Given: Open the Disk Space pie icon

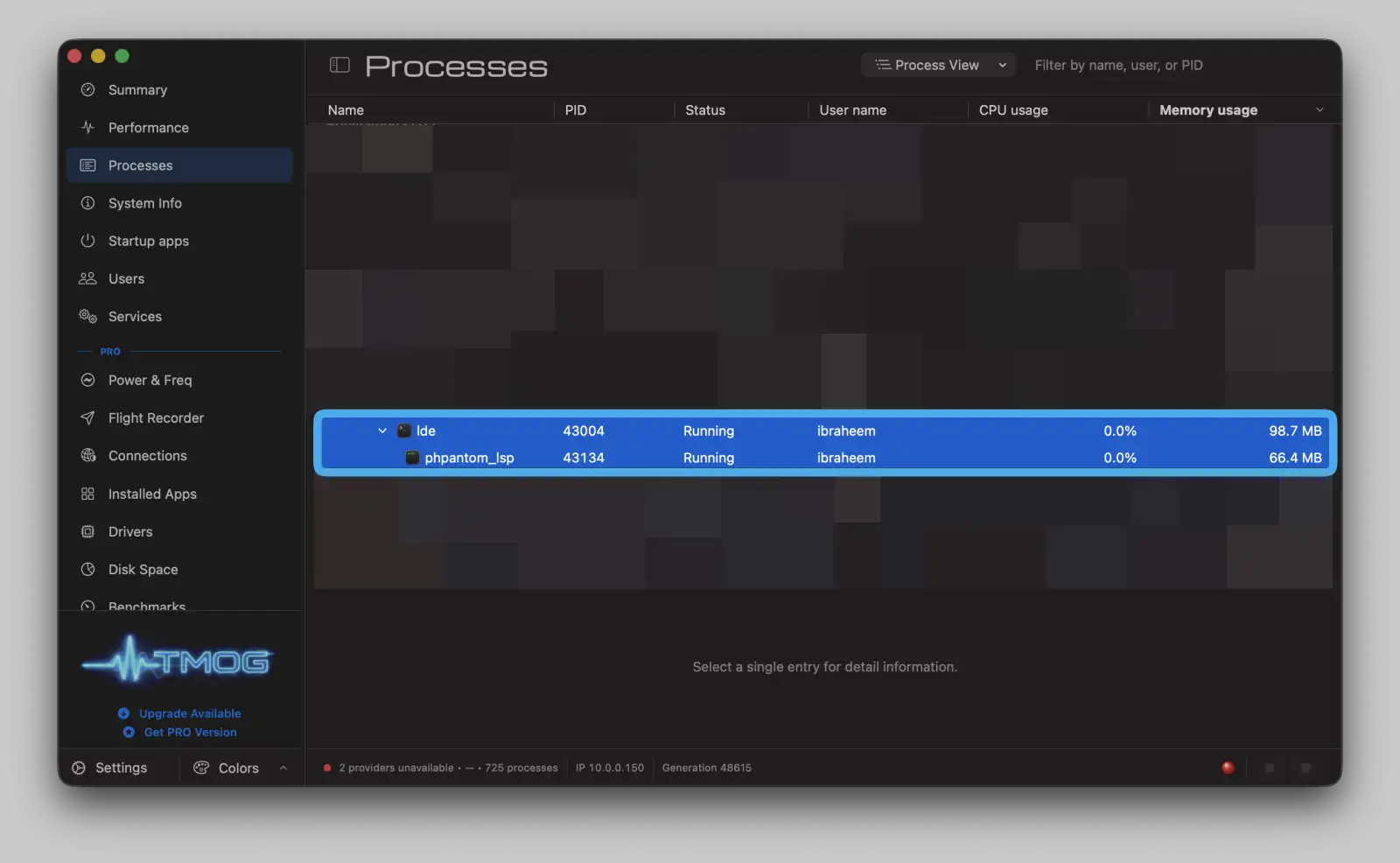Looking at the screenshot, I should pos(87,569).
